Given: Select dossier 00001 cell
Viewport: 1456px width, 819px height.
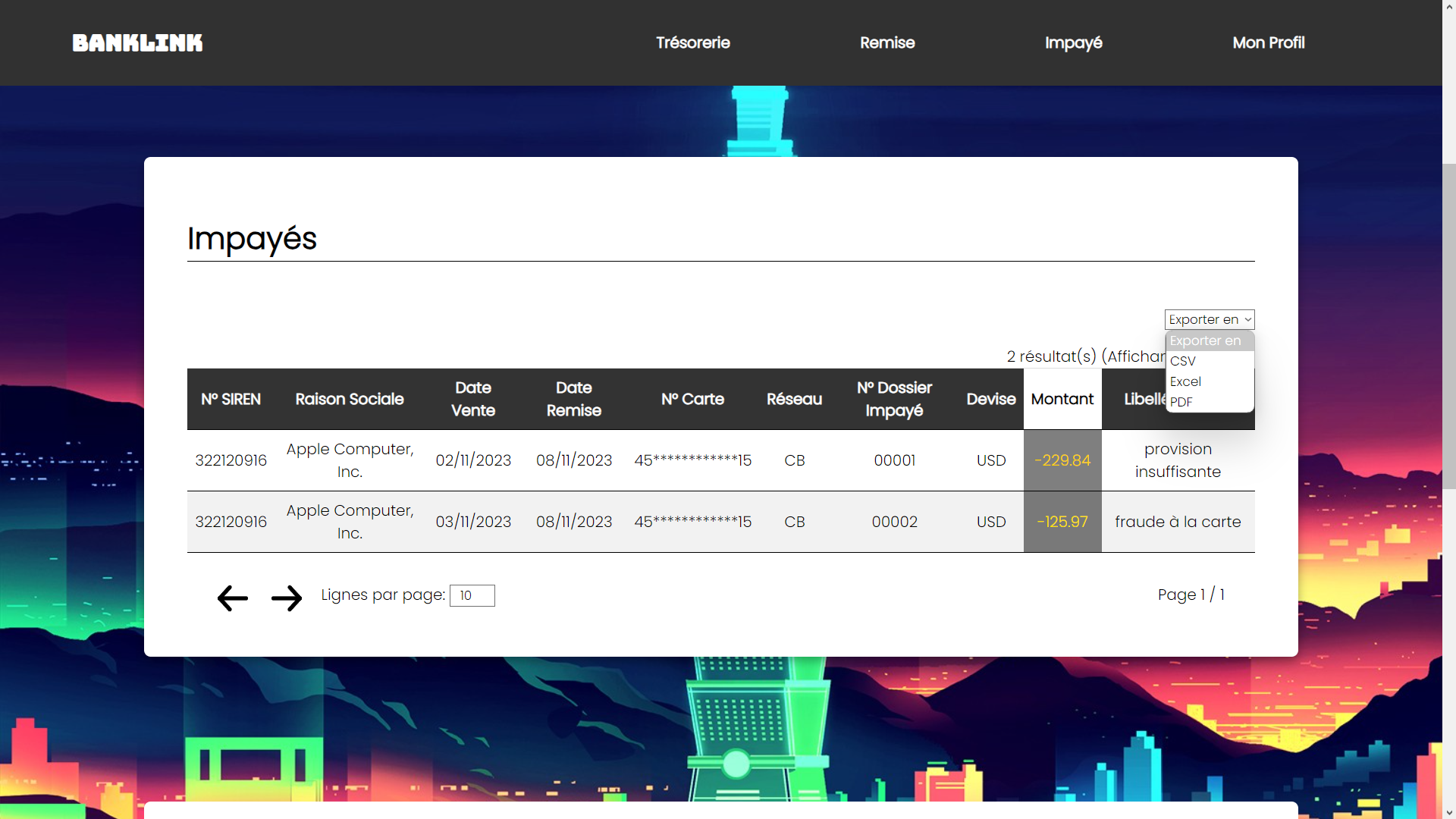Looking at the screenshot, I should pos(894,460).
